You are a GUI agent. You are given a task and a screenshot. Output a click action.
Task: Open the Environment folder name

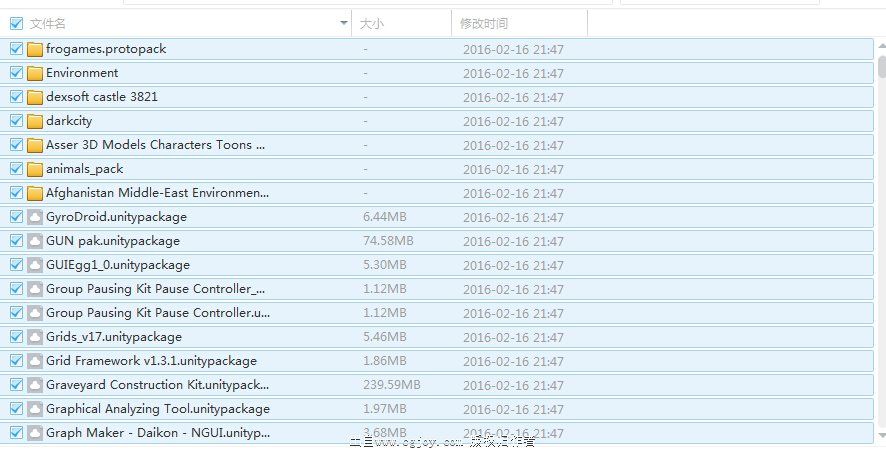[x=82, y=73]
